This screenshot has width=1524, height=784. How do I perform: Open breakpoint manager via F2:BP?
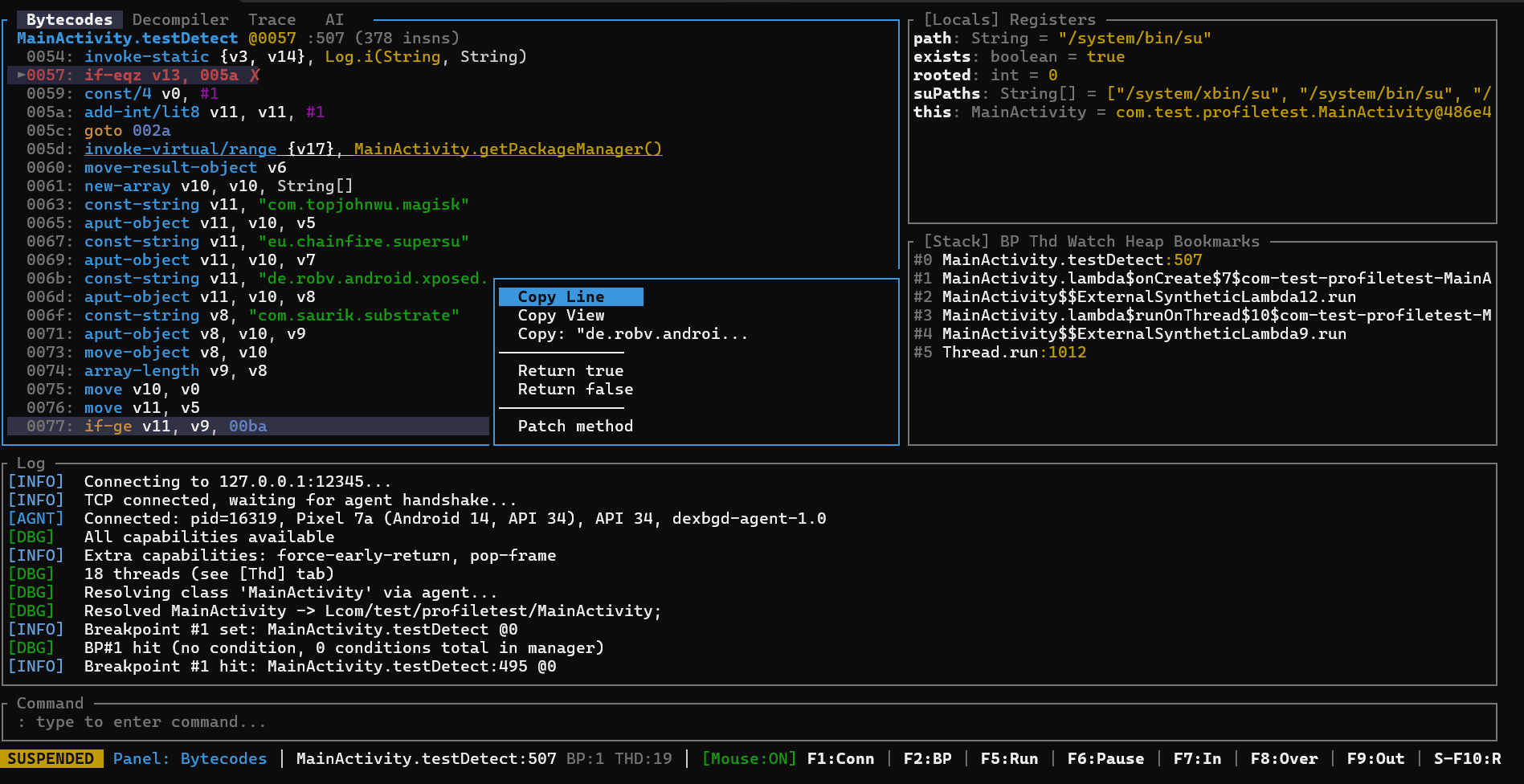click(929, 758)
